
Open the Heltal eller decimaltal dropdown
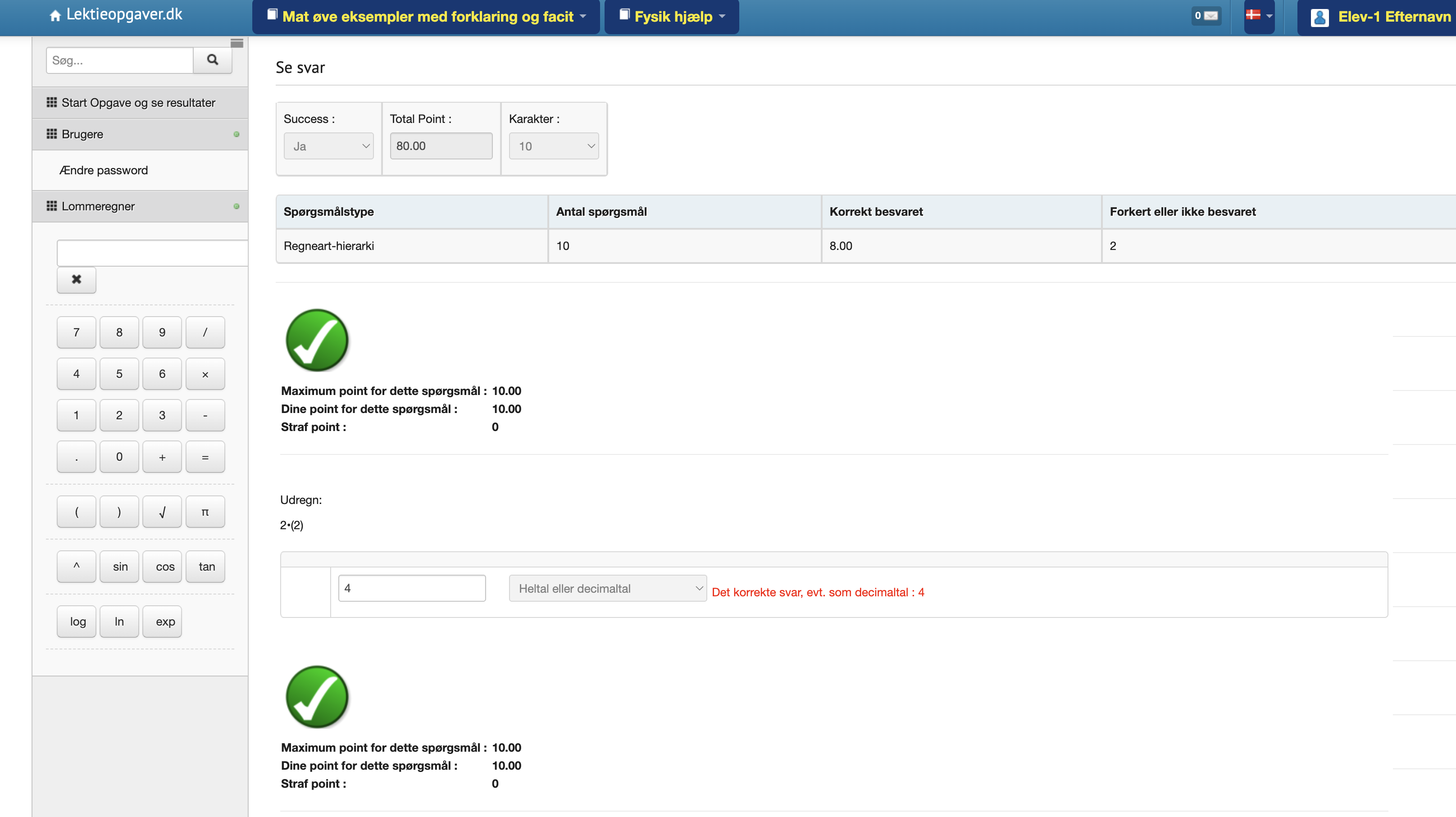(x=607, y=589)
